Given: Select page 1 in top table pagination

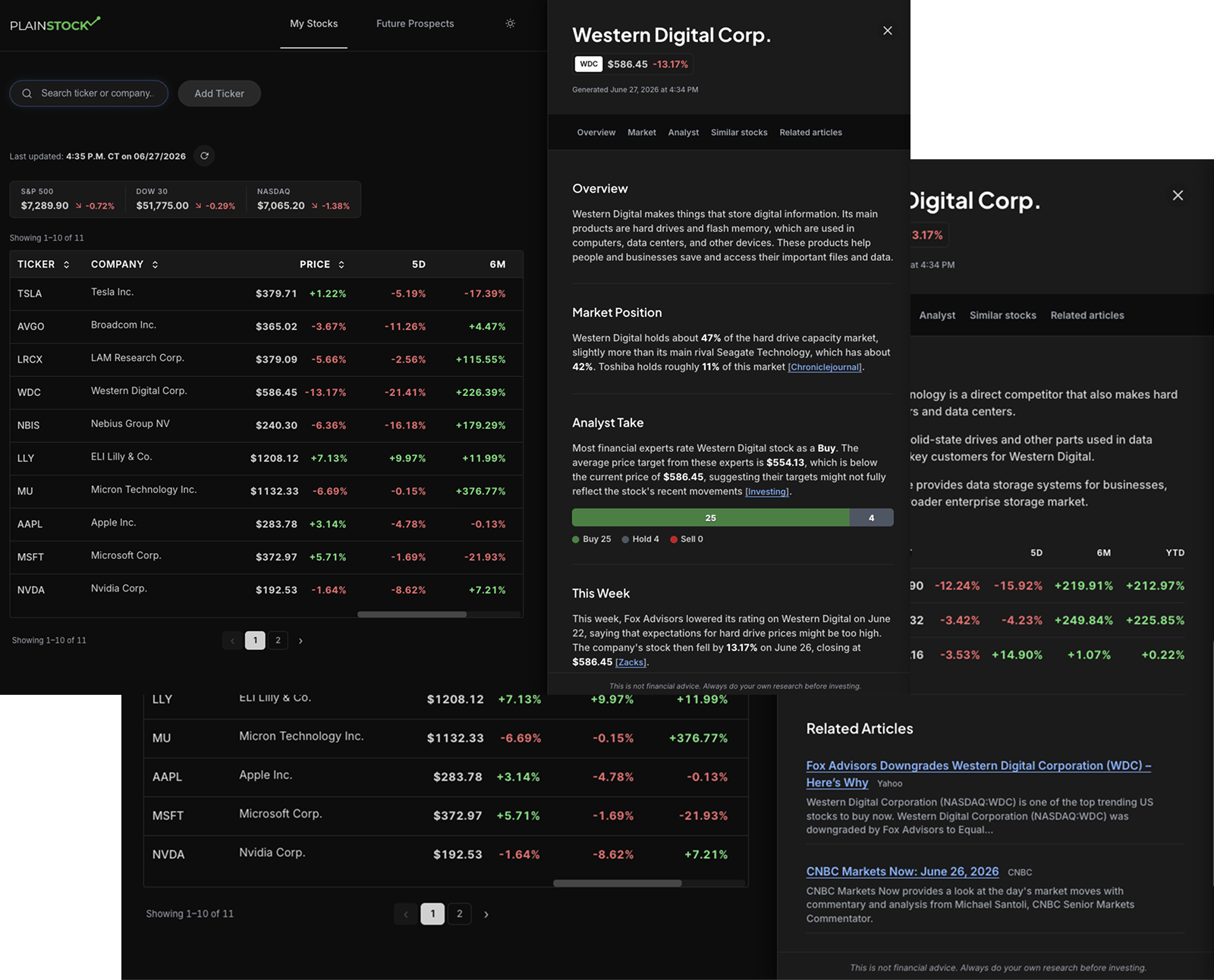Looking at the screenshot, I should (255, 641).
